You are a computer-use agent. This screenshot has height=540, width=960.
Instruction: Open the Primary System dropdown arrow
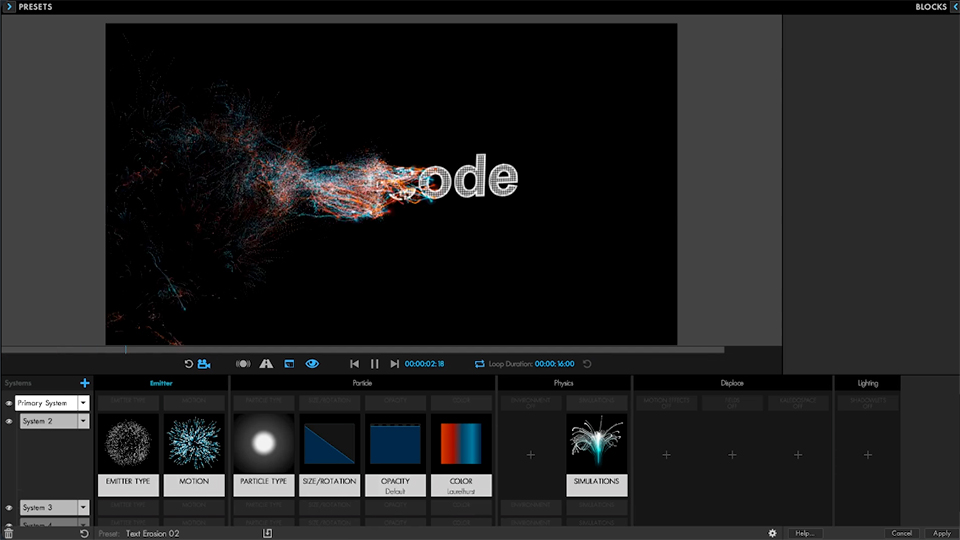(x=83, y=403)
